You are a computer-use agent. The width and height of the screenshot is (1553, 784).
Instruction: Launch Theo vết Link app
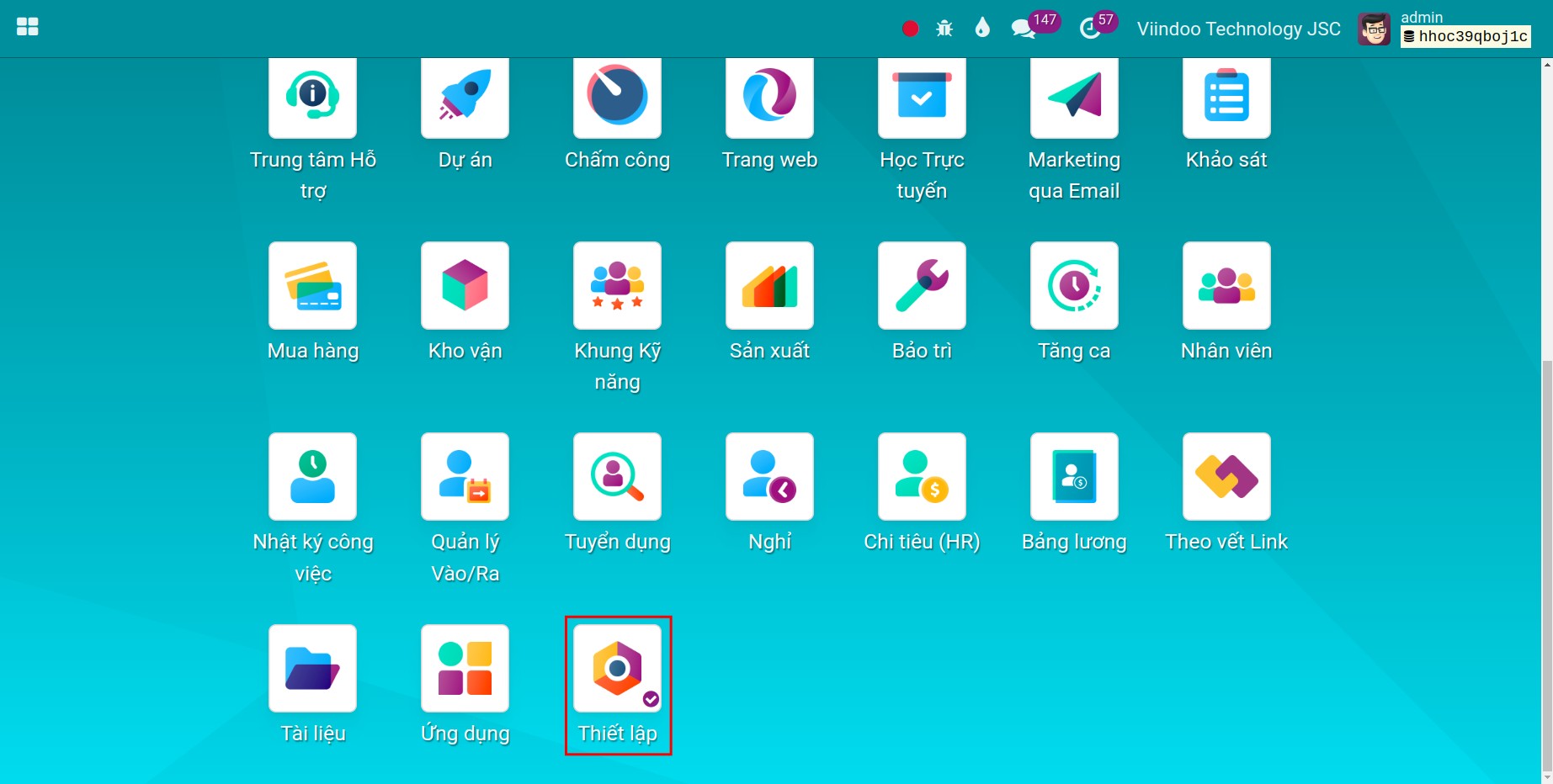(x=1226, y=476)
